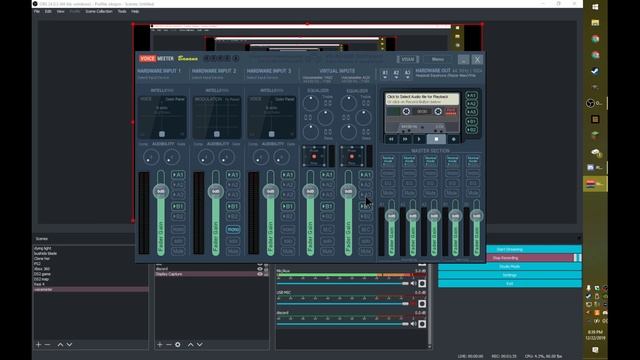Image resolution: width=640 pixels, height=360 pixels.
Task: Click Studio Mode button
Action: (510, 267)
